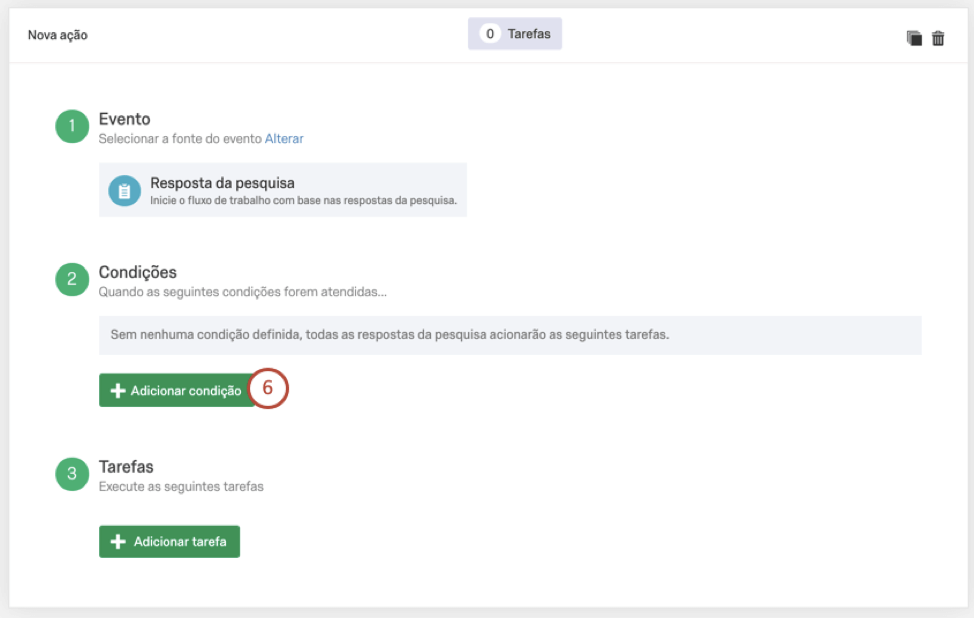Click the Nova ação title
The height and width of the screenshot is (618, 974).
[58, 35]
